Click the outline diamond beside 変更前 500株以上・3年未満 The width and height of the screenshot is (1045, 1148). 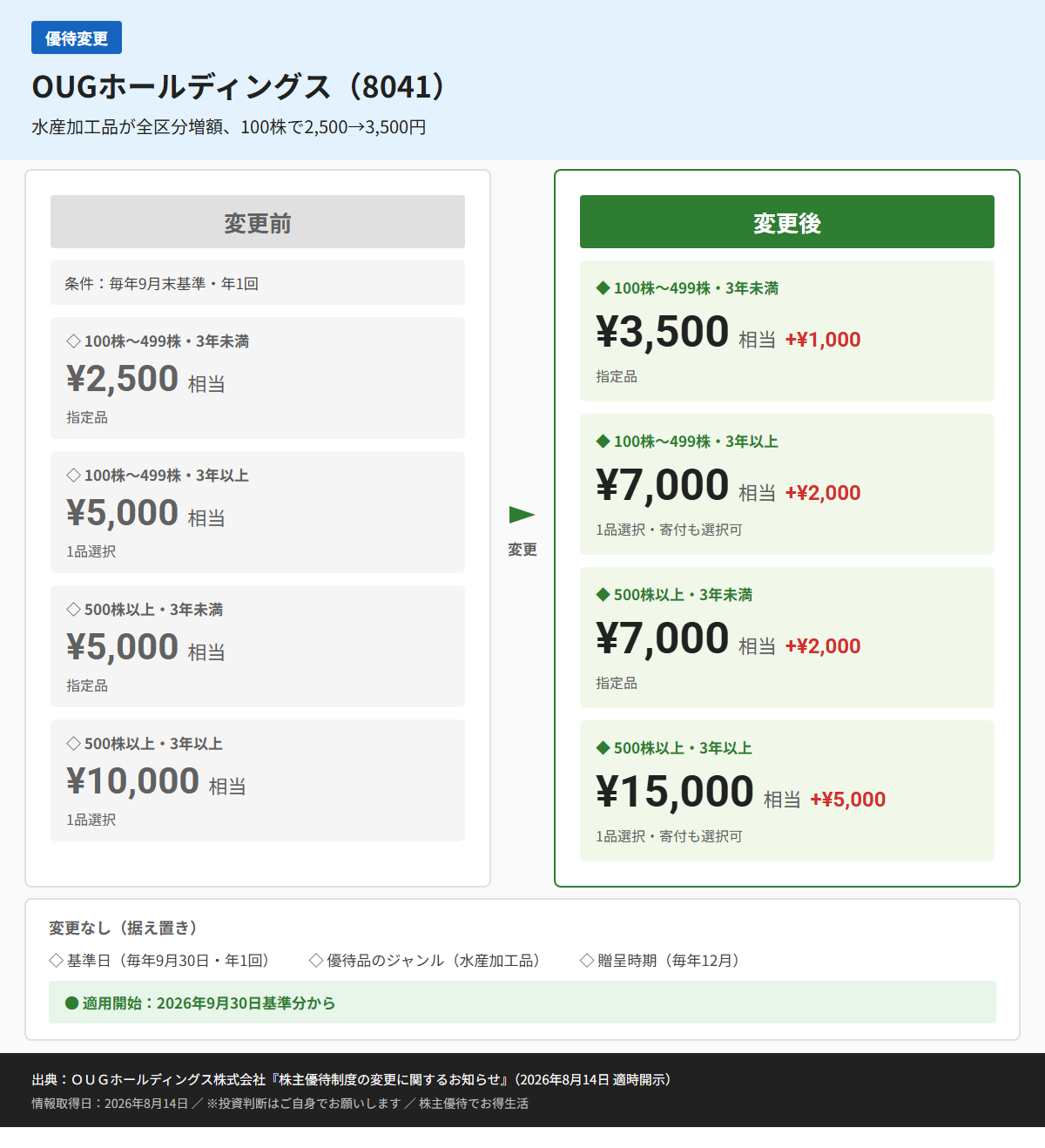click(x=73, y=610)
